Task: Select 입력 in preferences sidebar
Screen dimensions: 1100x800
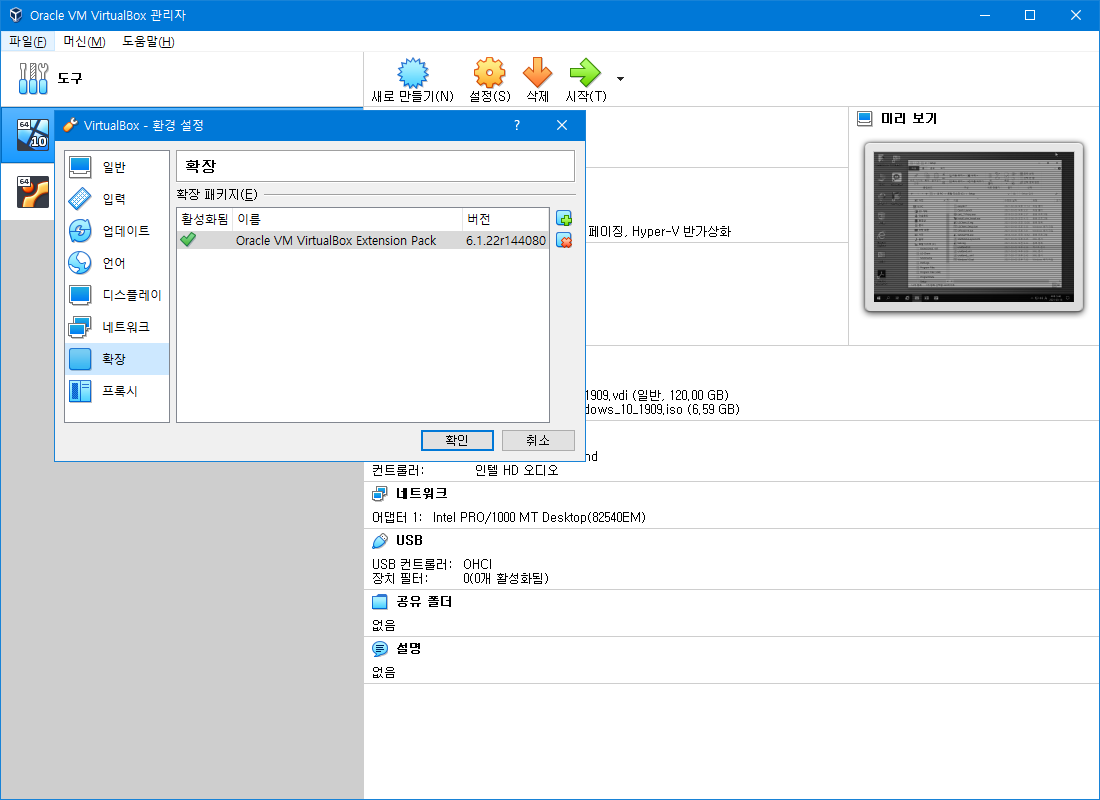Action: coord(116,199)
